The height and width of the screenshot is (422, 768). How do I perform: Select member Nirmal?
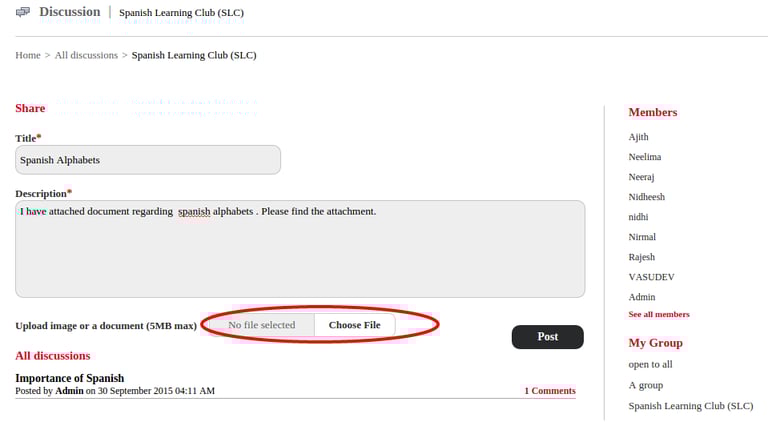[x=642, y=237]
